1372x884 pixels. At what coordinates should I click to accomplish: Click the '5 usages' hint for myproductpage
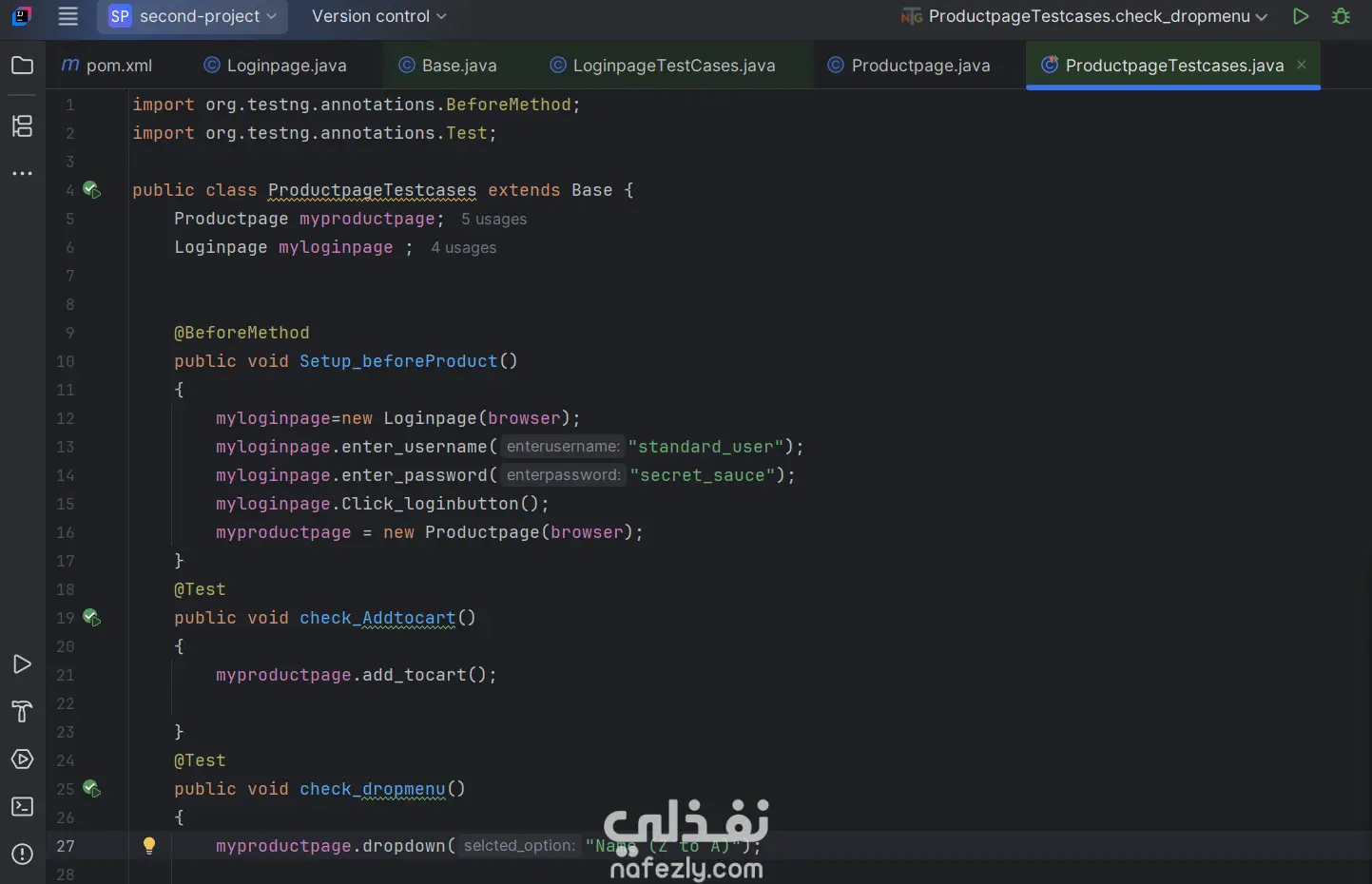[x=493, y=219]
